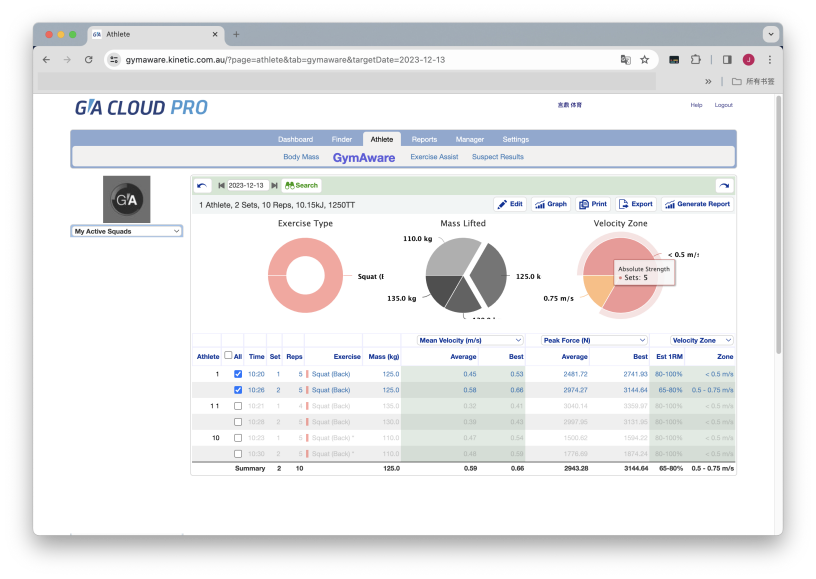Viewport: 816px width, 579px height.
Task: Open the Peak Force (N) dropdown
Action: coord(594,340)
